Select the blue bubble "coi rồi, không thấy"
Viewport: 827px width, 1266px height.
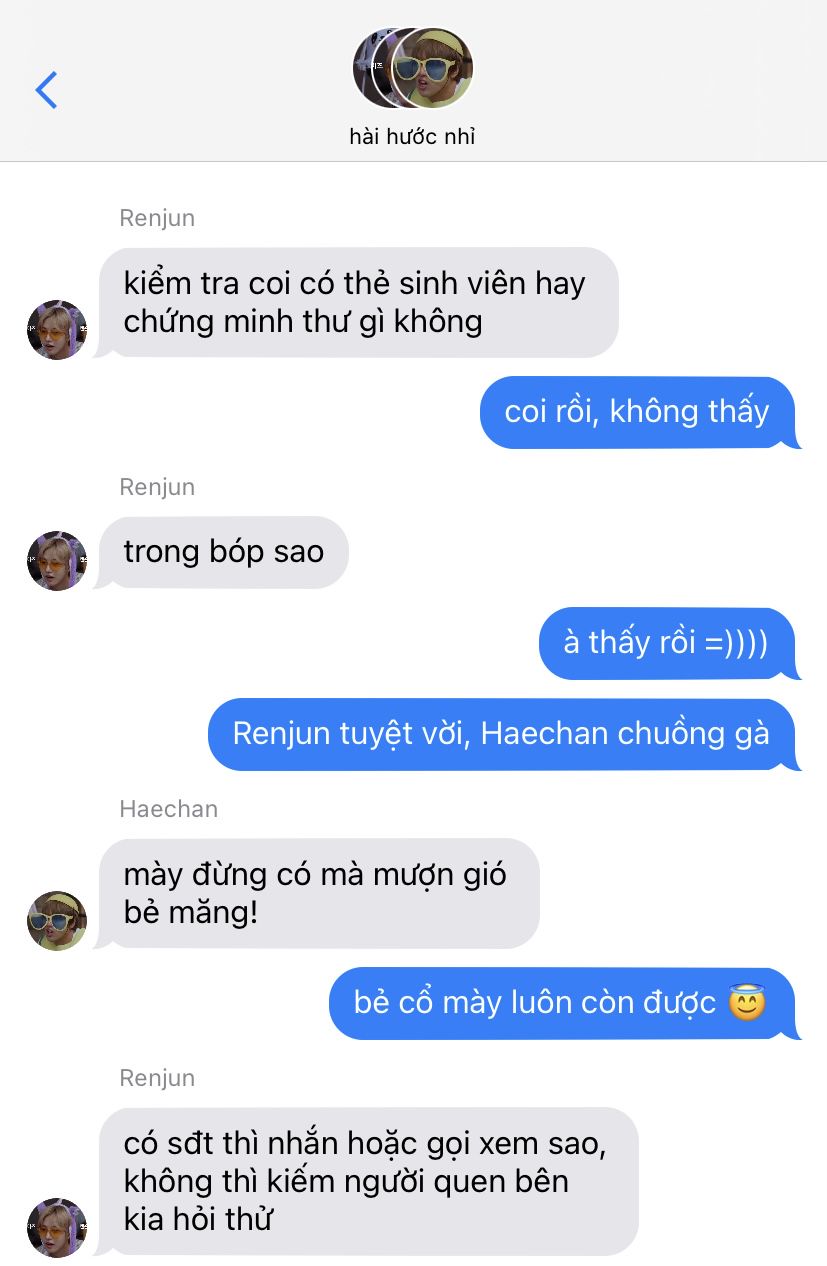640,412
